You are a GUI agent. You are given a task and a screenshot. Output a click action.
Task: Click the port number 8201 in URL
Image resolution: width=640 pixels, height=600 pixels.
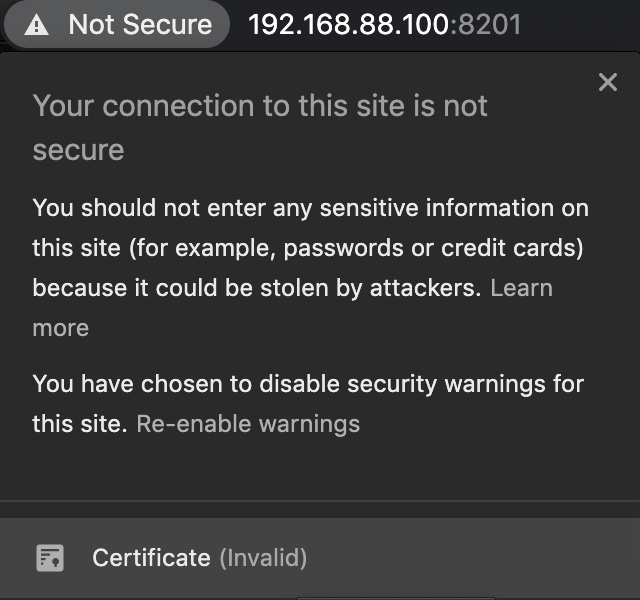[489, 24]
